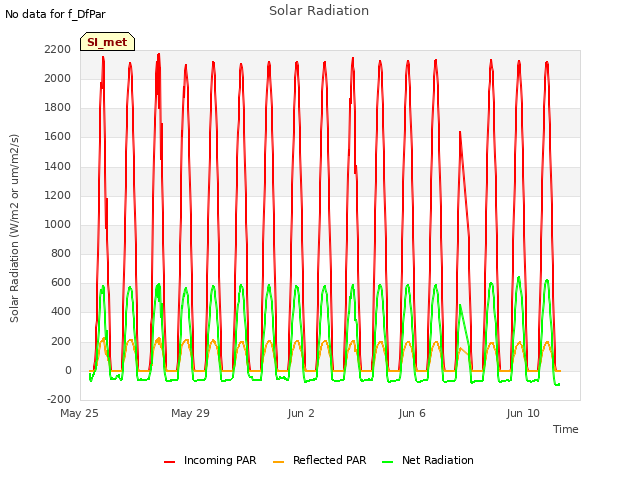Click the SI_met annotation label
The width and height of the screenshot is (640, 480).
(107, 42)
